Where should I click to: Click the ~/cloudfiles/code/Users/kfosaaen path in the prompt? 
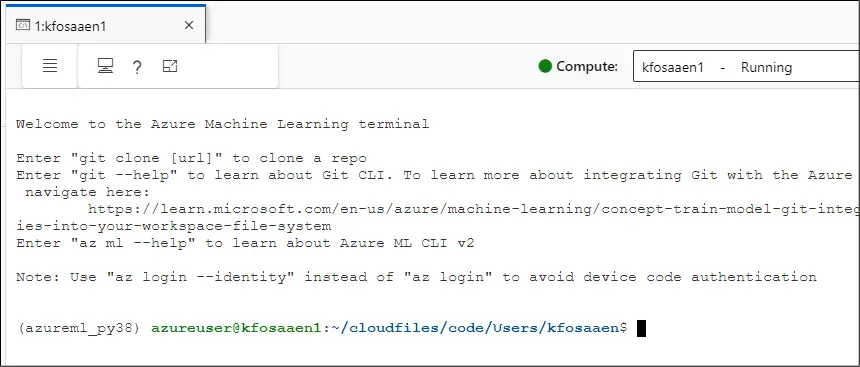[476, 328]
